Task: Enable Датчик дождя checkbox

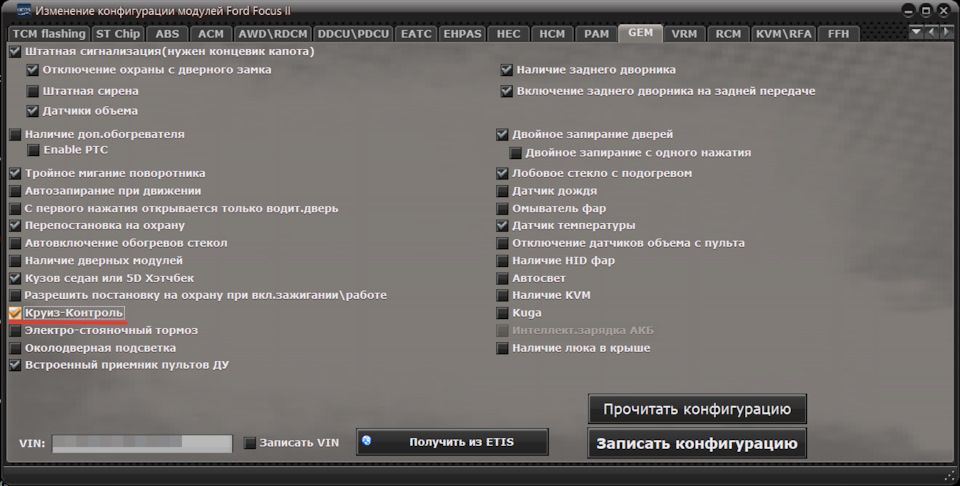Action: [502, 192]
